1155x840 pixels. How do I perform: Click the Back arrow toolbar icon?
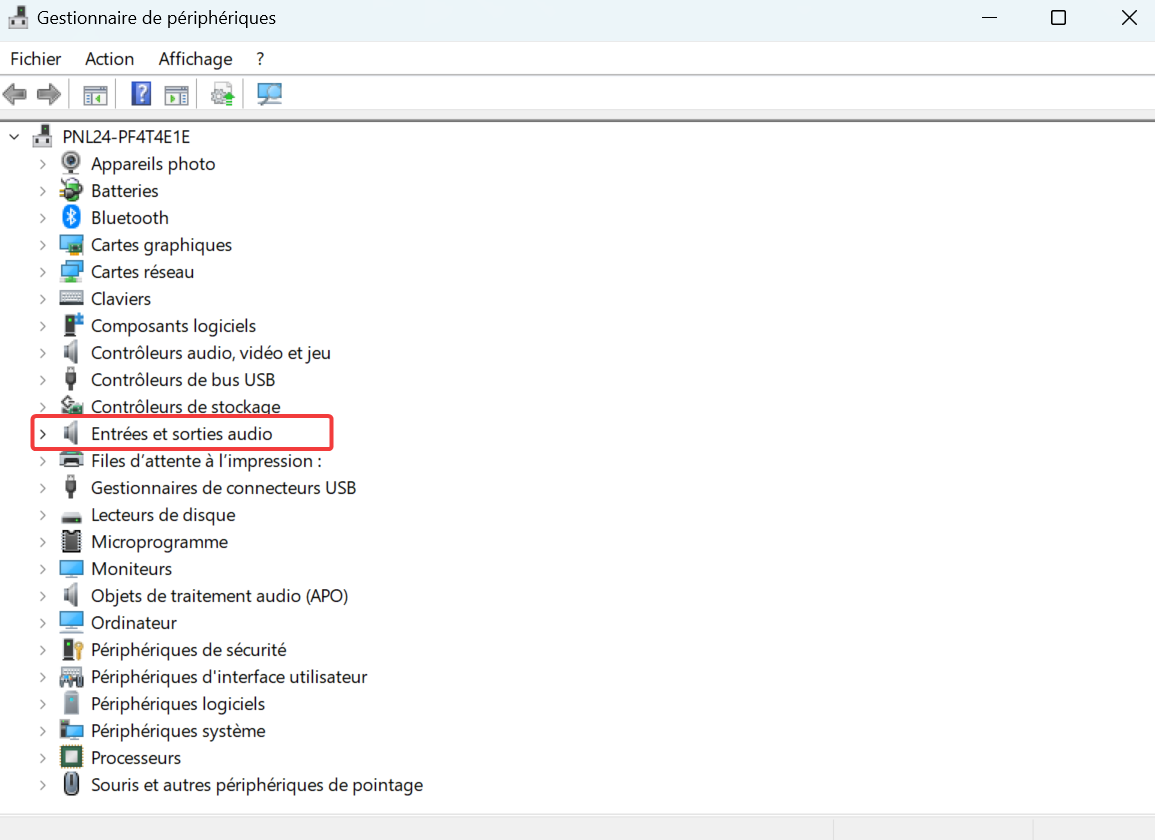[15, 94]
